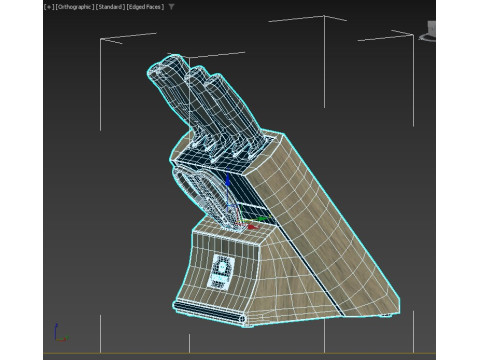This screenshot has height=360, width=480.
Task: Open the Standard shading viewport menu
Action: click(110, 7)
